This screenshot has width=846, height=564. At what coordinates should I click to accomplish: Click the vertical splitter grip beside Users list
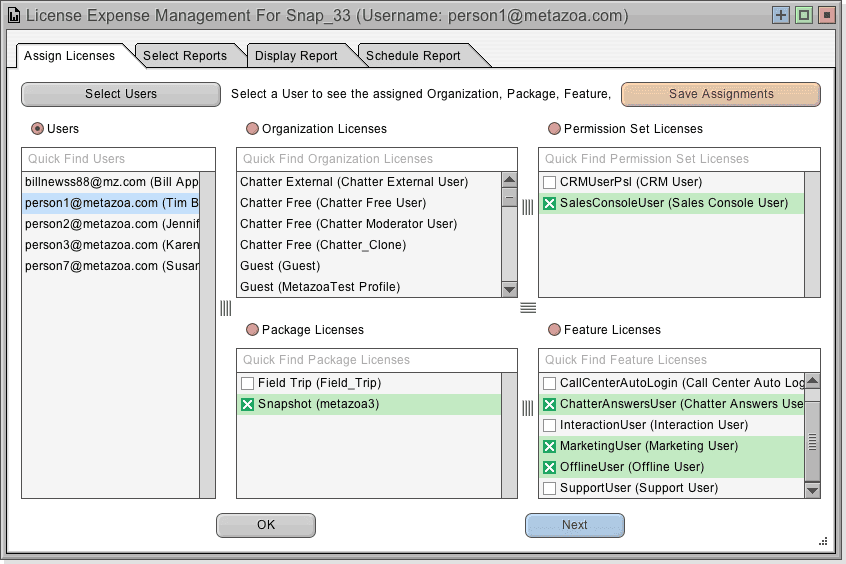pos(226,308)
